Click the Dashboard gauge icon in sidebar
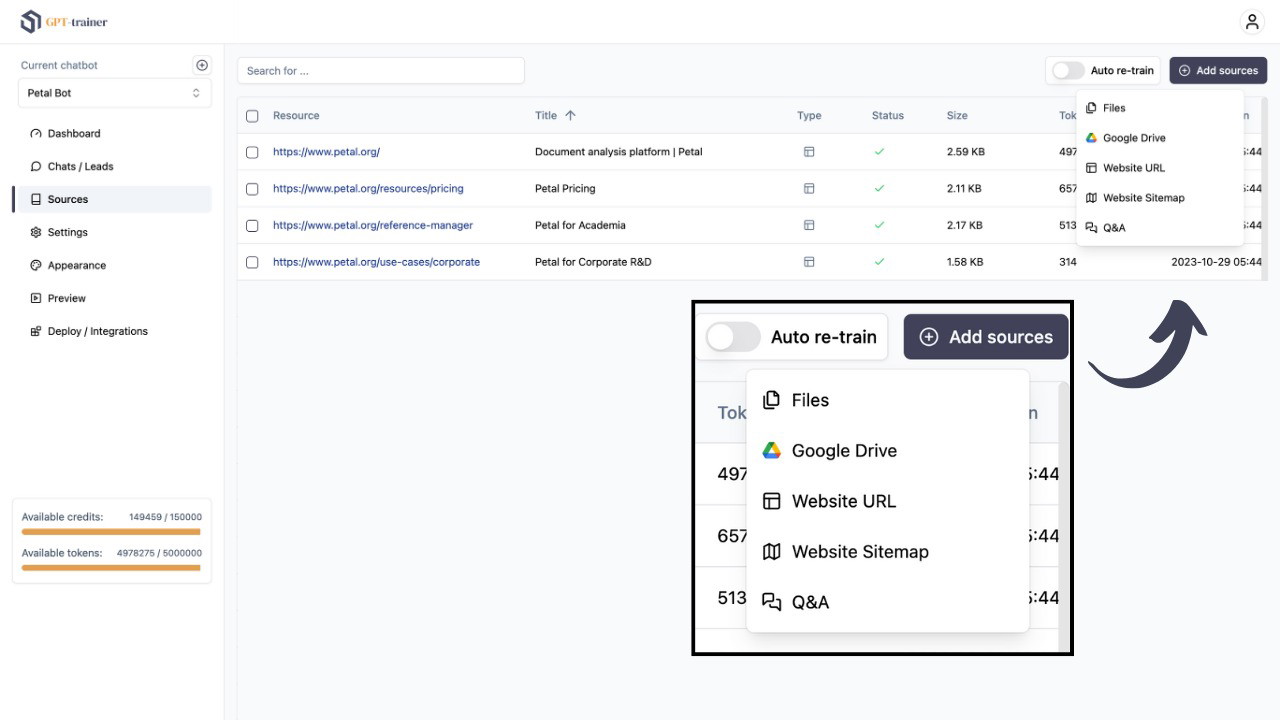The image size is (1280, 720). pyautogui.click(x=36, y=134)
